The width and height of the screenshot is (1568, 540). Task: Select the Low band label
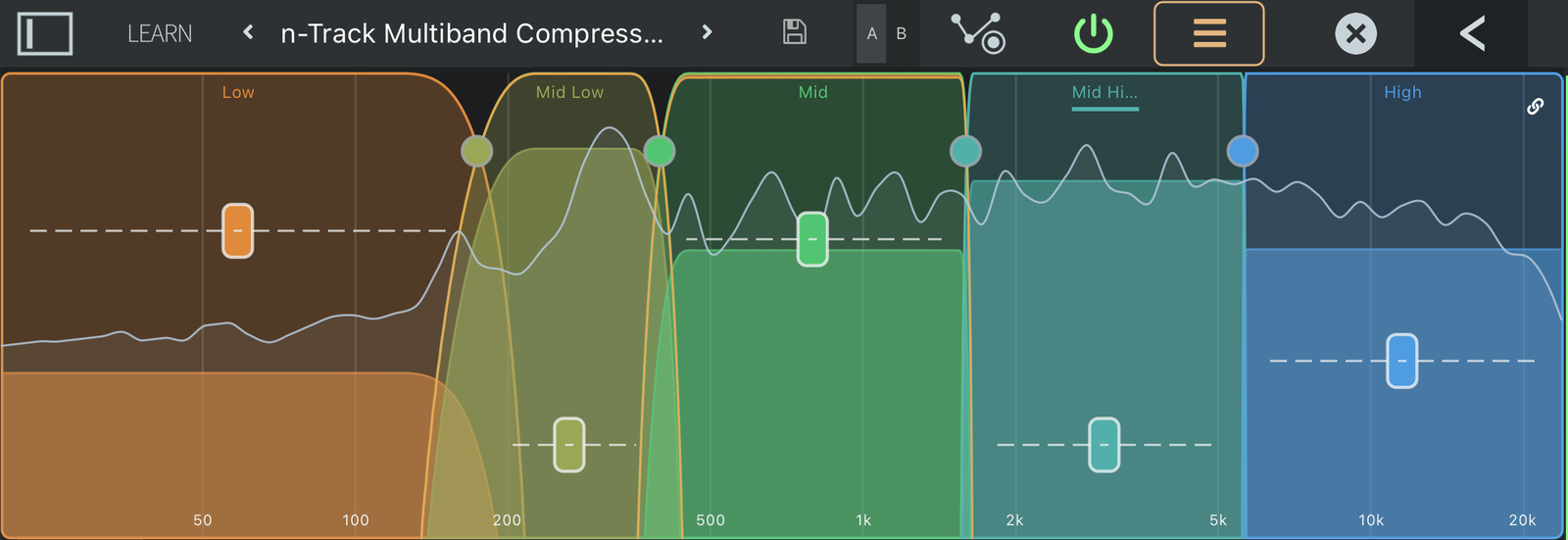pyautogui.click(x=238, y=92)
